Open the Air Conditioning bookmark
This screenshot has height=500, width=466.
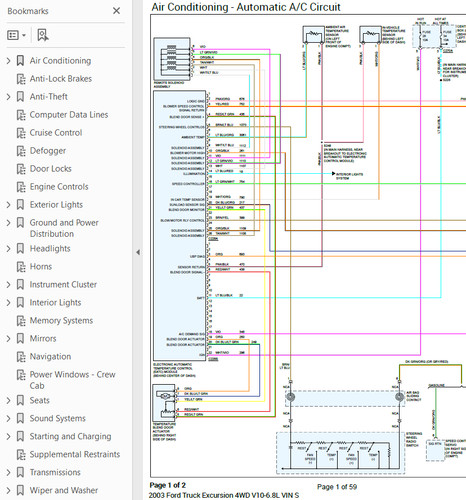[60, 61]
